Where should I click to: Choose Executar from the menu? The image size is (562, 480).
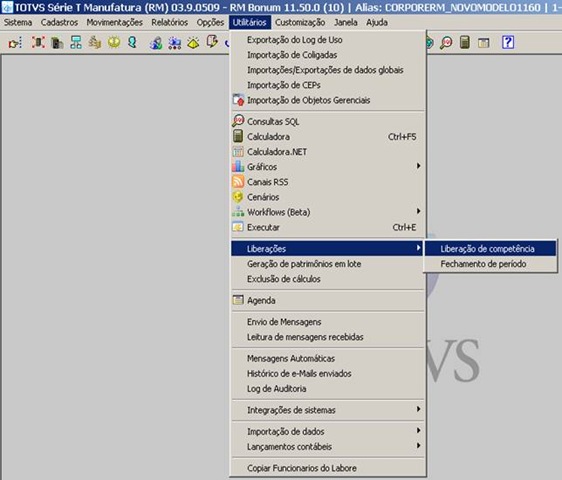point(328,227)
